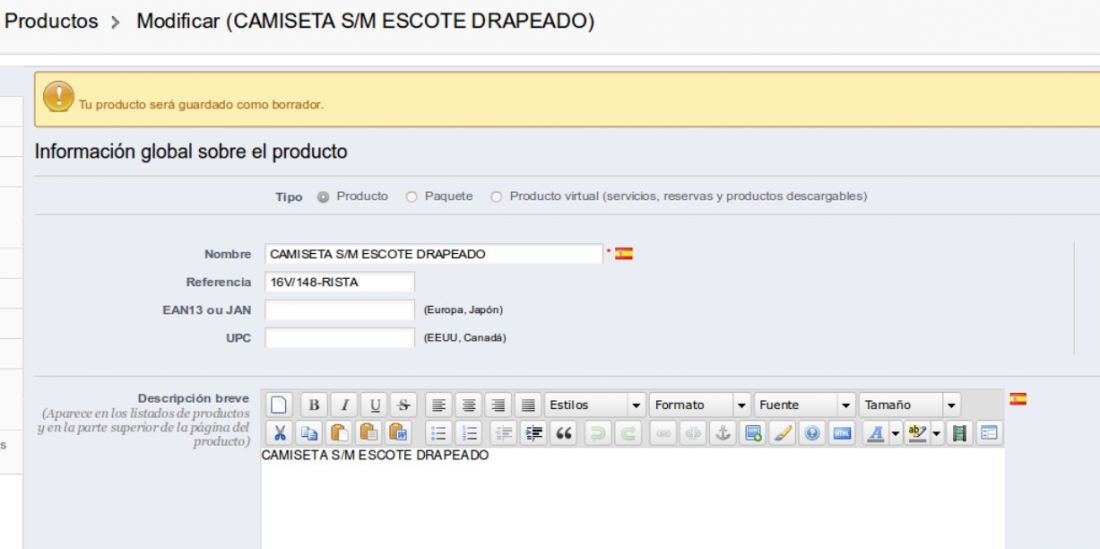Click the EAN13 ou JAN input field
1100x549 pixels.
[340, 310]
